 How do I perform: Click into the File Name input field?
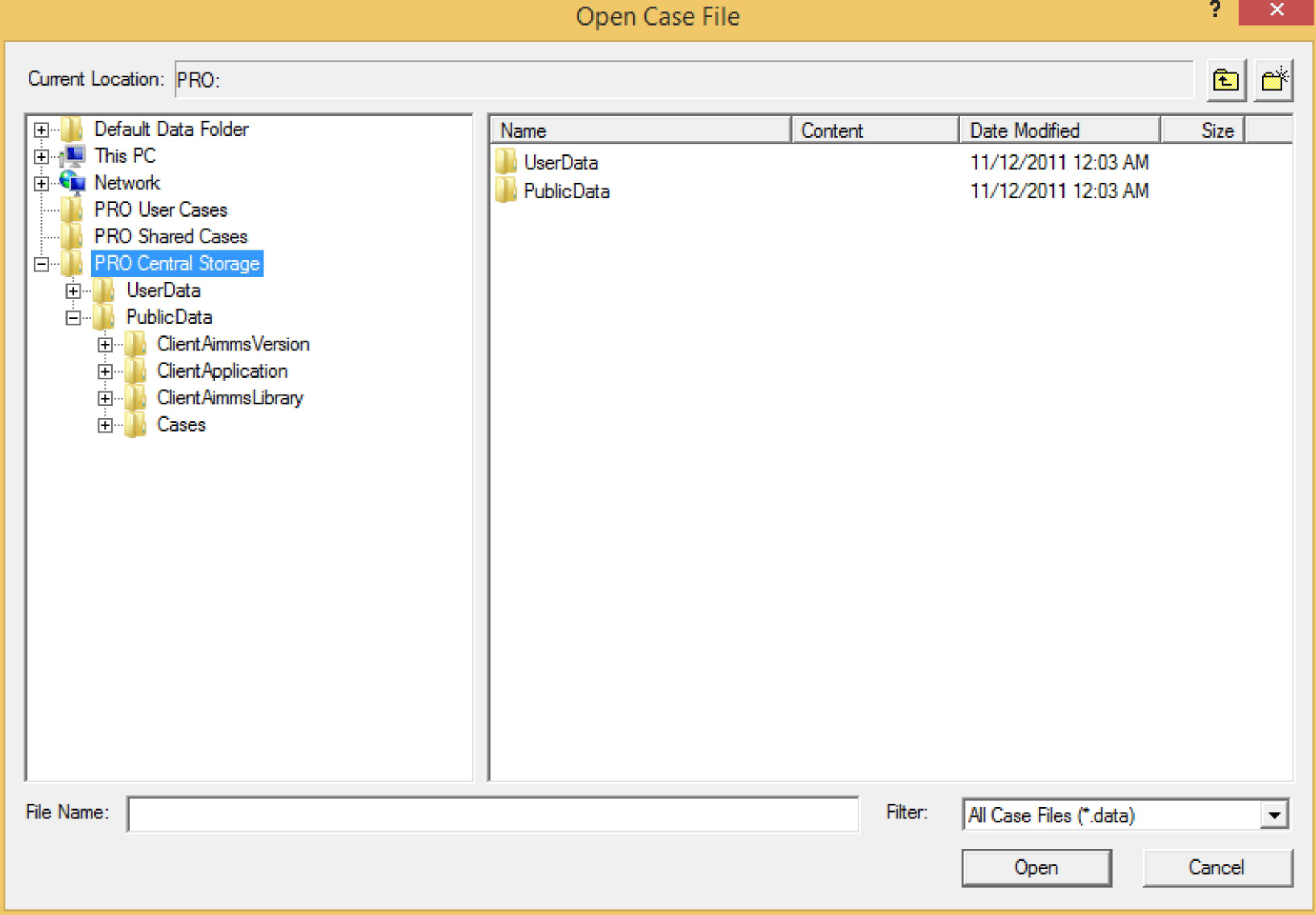tap(493, 814)
